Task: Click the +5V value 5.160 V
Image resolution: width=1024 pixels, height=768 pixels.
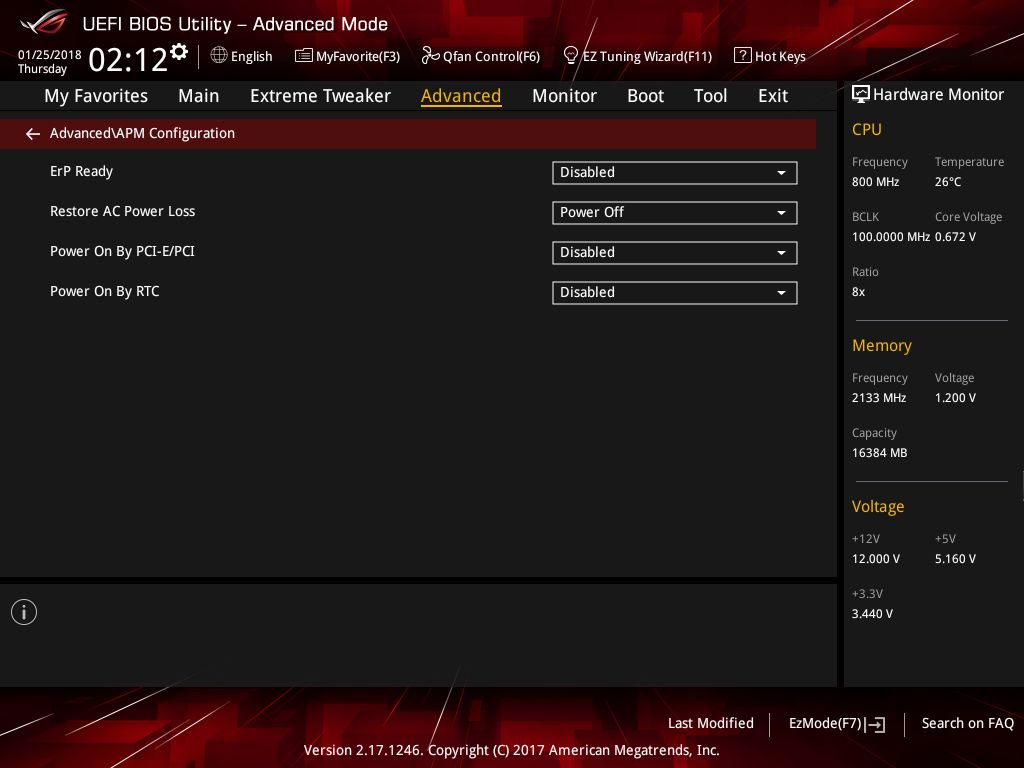Action: pyautogui.click(x=955, y=559)
